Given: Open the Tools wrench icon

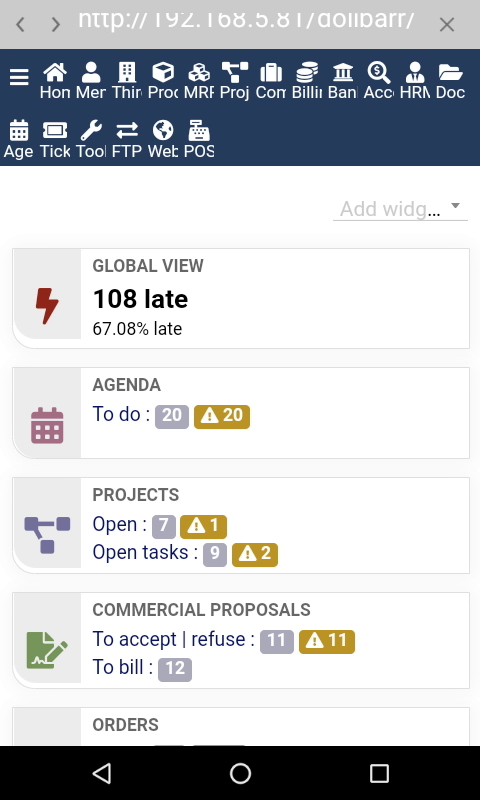Looking at the screenshot, I should click(x=91, y=131).
